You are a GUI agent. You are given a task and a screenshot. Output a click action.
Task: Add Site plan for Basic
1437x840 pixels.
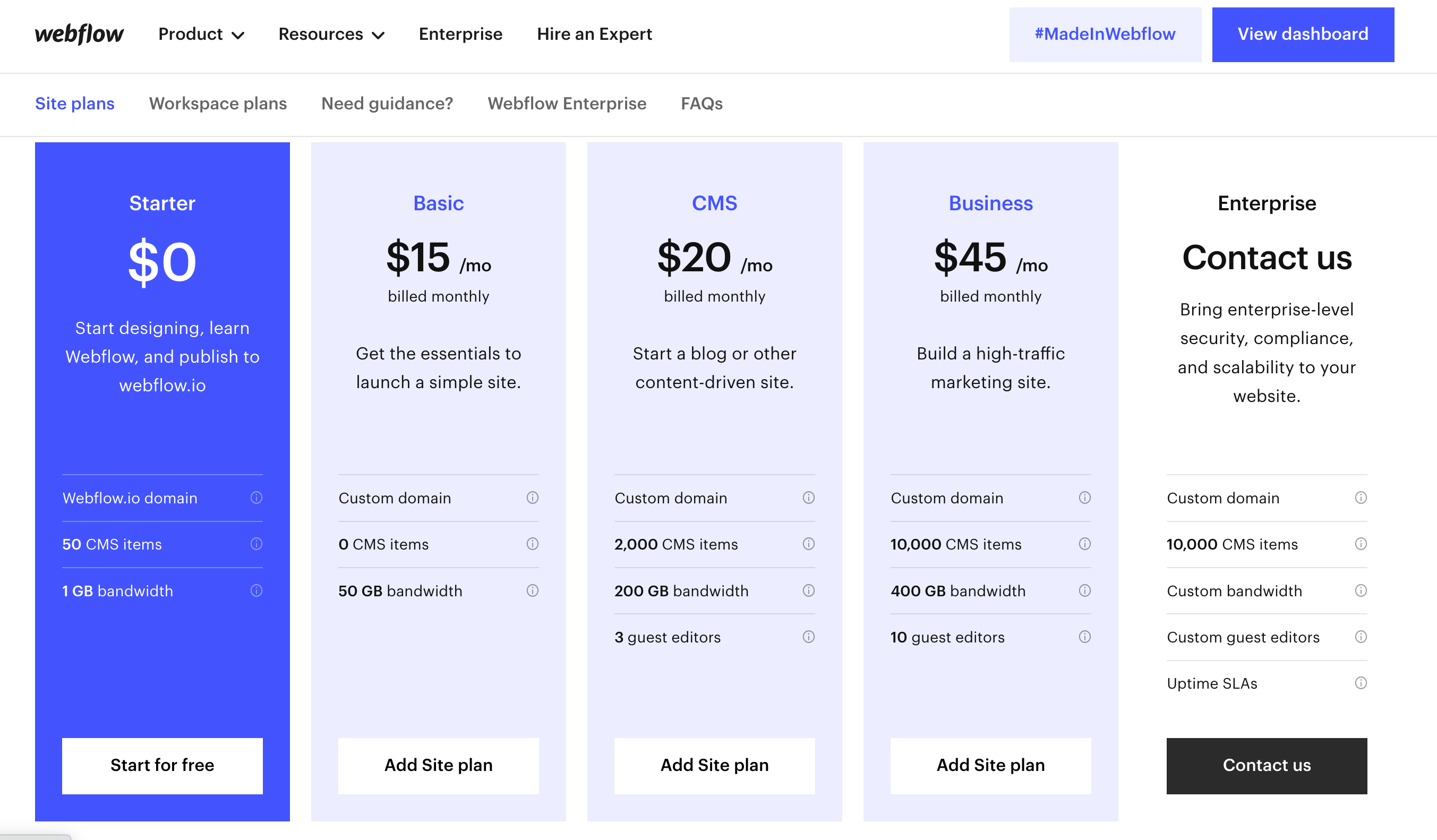tap(439, 765)
